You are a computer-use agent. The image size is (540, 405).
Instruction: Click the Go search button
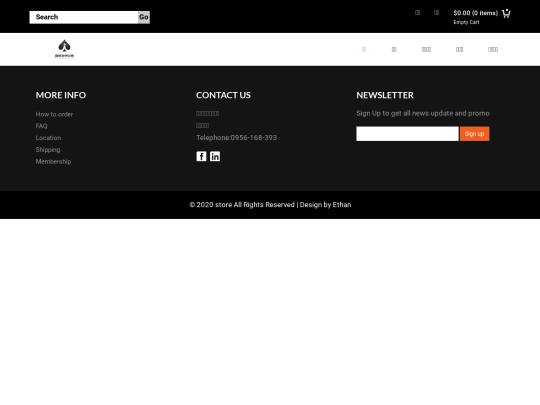[x=144, y=17]
